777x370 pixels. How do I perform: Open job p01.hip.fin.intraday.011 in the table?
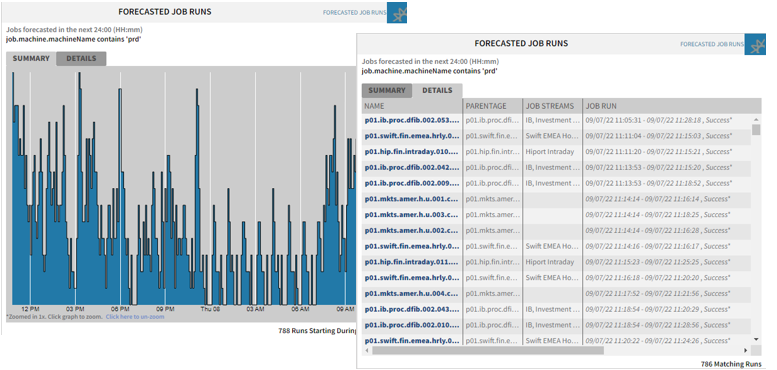(x=412, y=262)
